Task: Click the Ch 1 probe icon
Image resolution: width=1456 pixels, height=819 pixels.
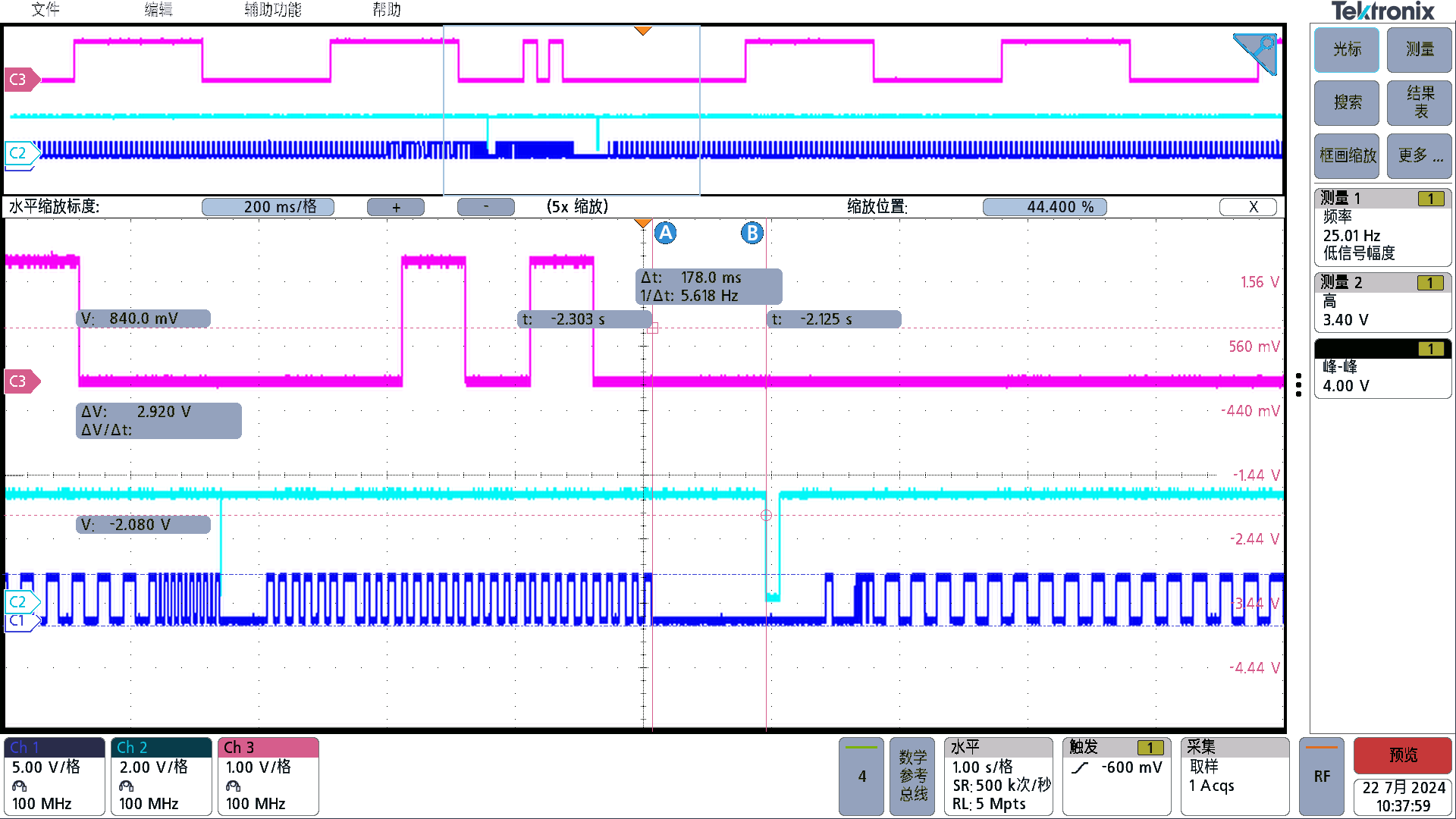Action: tap(20, 786)
